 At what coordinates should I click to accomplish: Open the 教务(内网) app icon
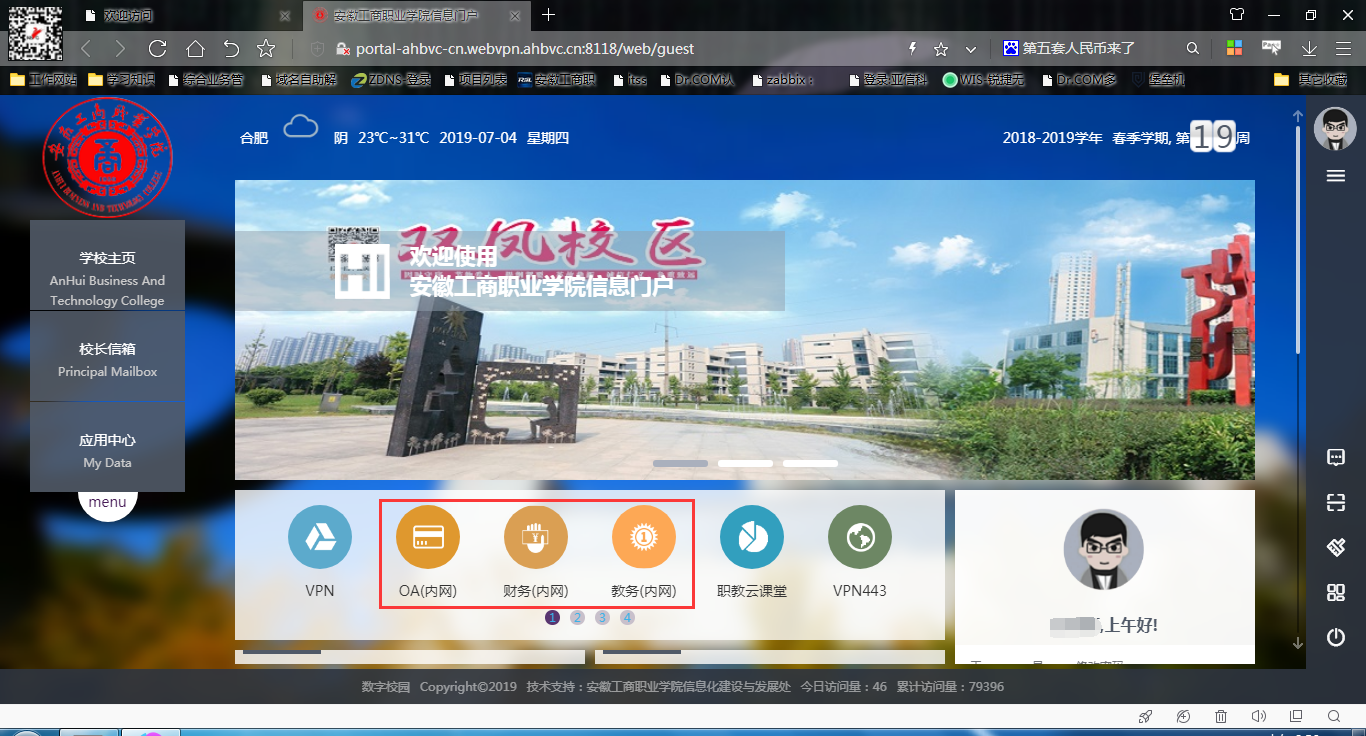[x=644, y=537]
